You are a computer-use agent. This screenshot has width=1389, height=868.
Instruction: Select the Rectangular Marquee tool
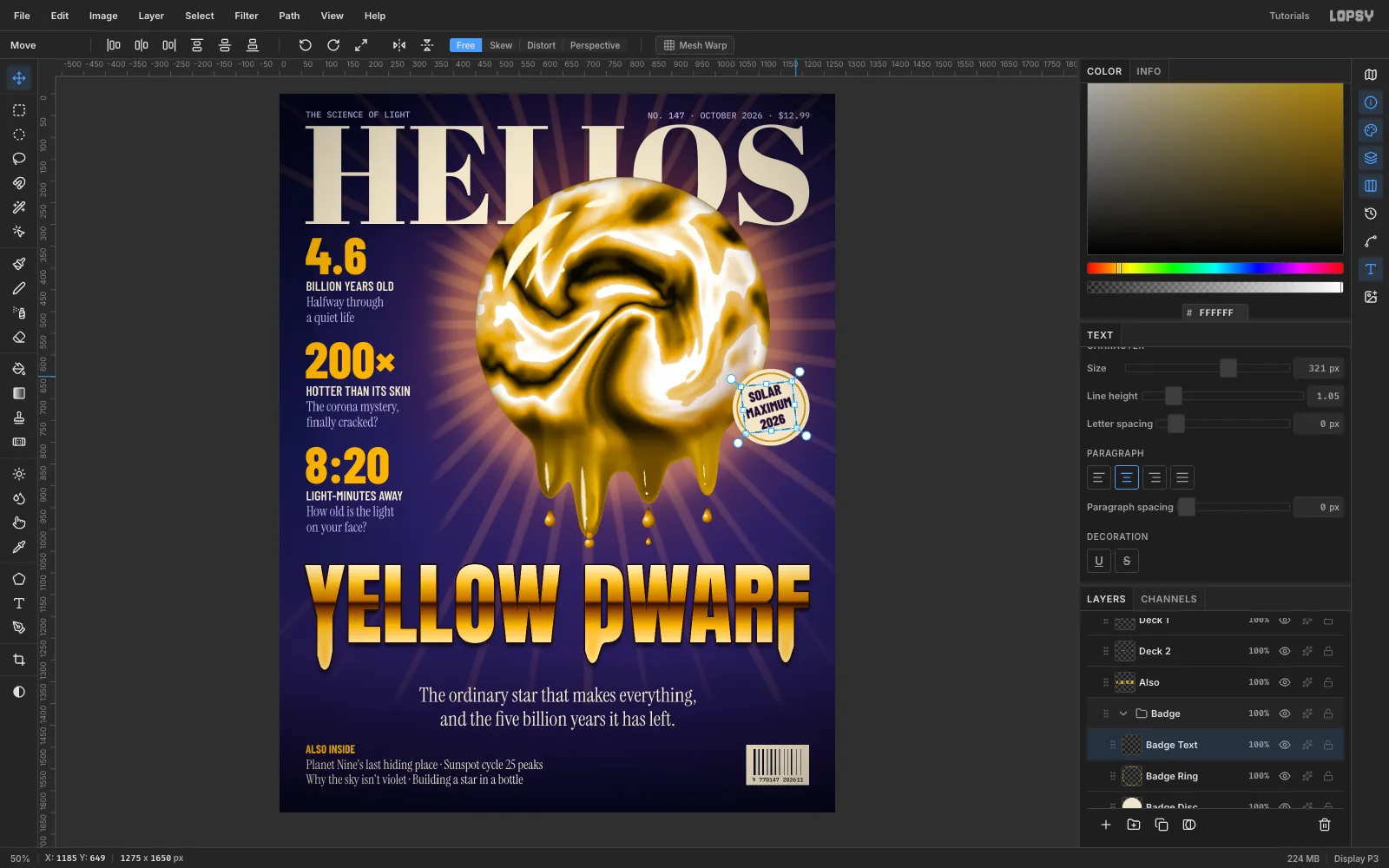18,110
